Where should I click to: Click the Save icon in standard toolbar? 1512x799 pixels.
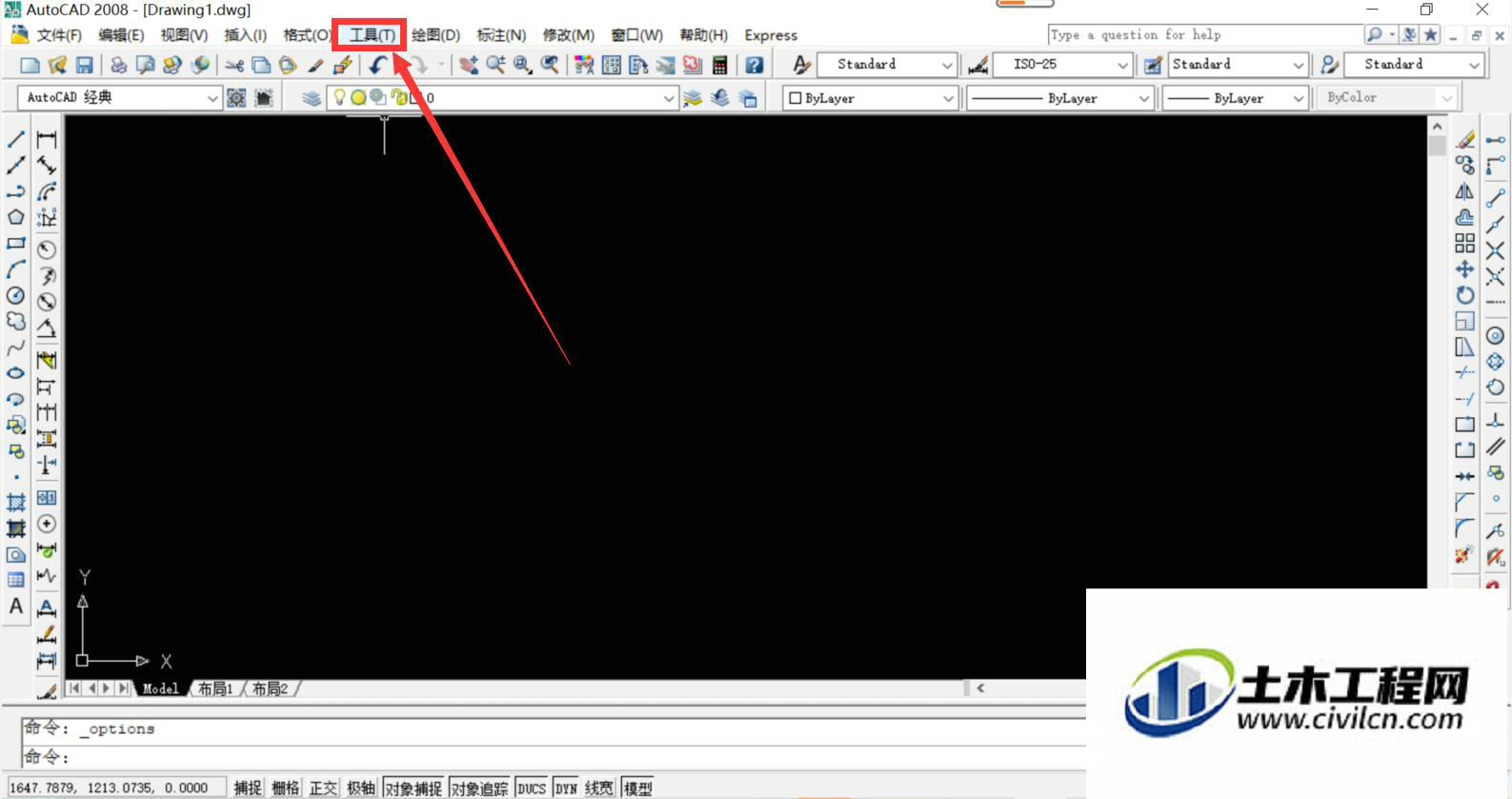click(85, 65)
